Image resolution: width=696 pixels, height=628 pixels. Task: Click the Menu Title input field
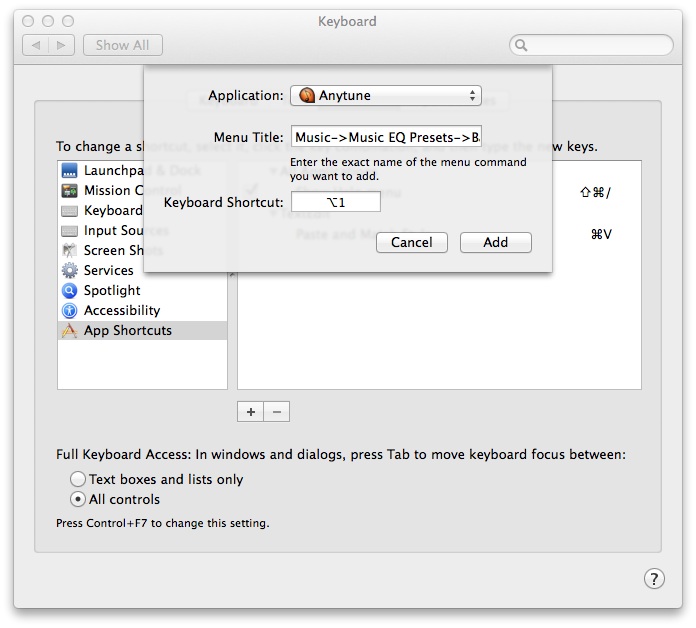386,137
